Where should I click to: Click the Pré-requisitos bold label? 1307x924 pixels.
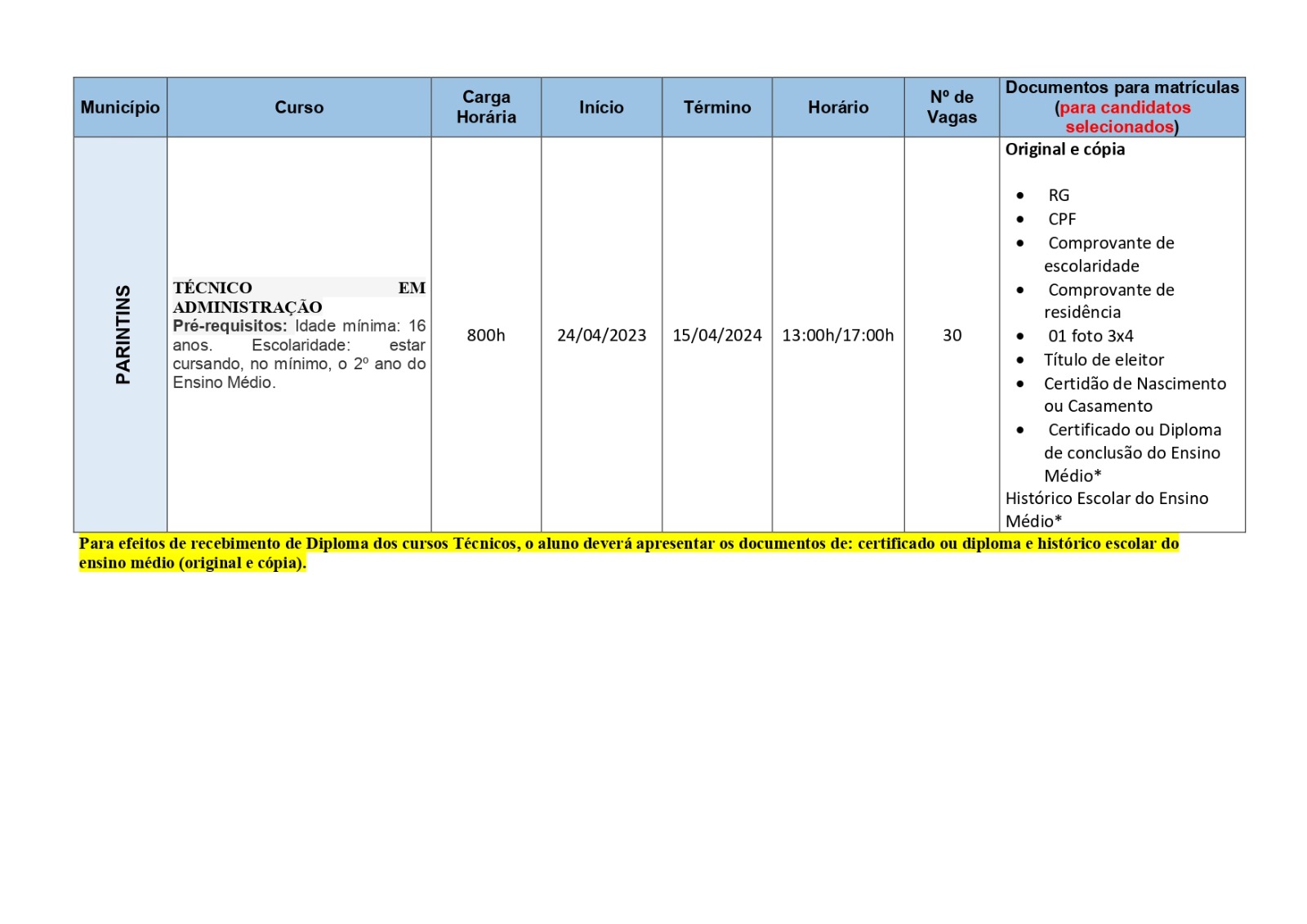click(230, 326)
